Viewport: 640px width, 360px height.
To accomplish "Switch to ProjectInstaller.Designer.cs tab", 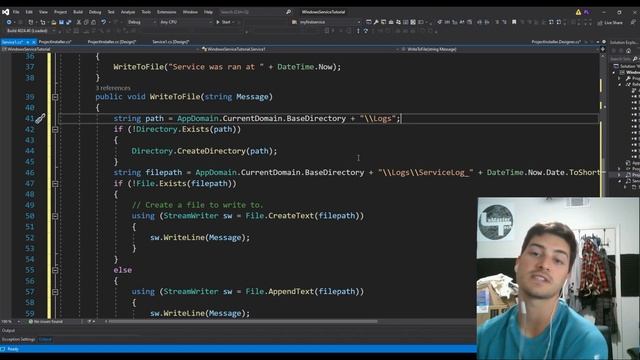I will coord(556,42).
